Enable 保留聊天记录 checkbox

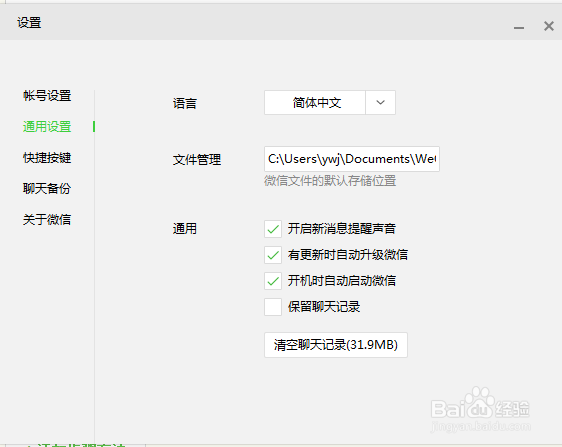pyautogui.click(x=273, y=307)
